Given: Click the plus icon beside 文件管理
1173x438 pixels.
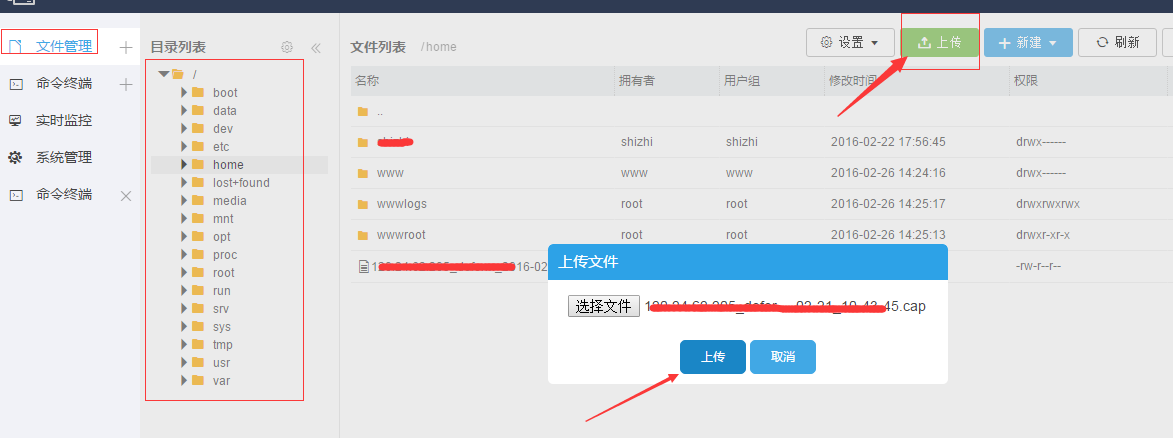Looking at the screenshot, I should click(x=126, y=48).
